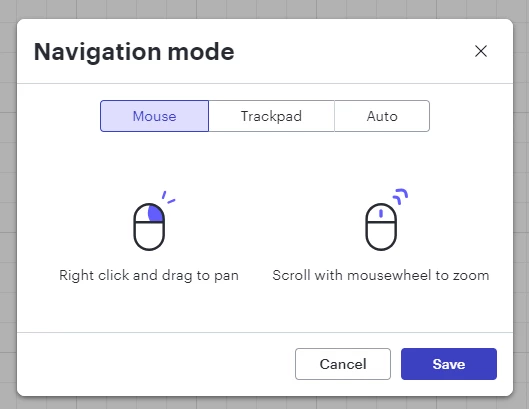Click the mousewheel zoom mouse icon

click(x=386, y=219)
